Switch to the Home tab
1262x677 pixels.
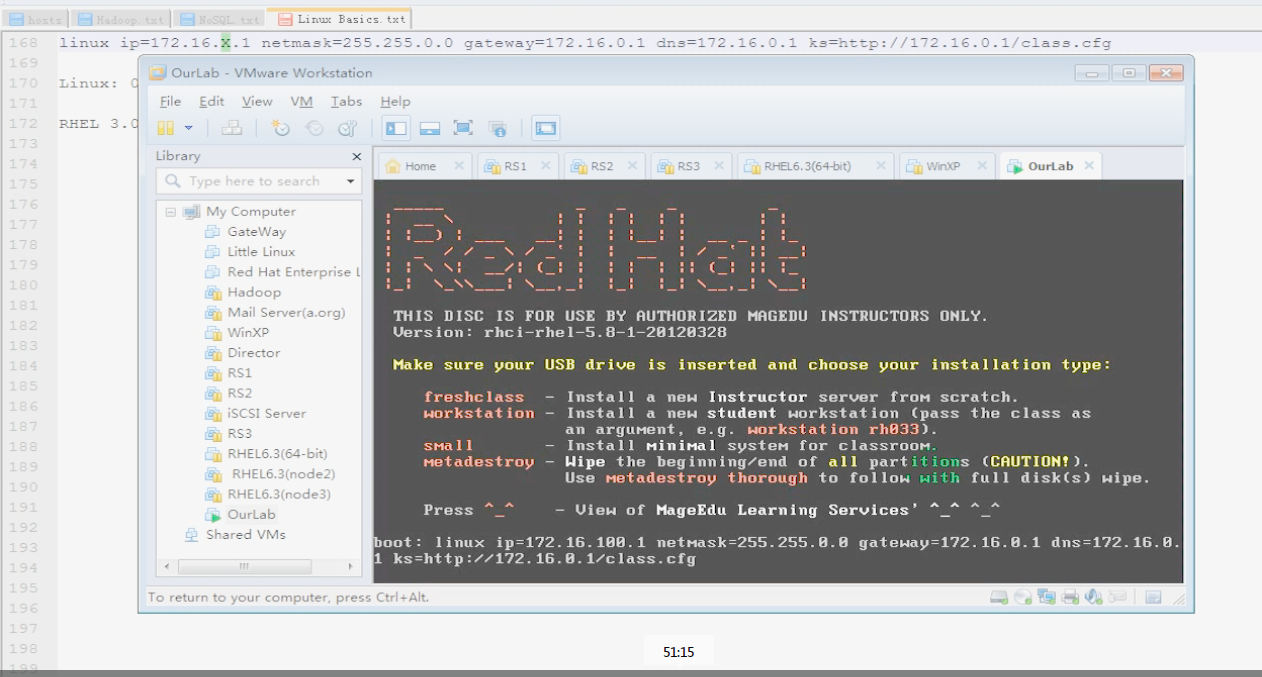pyautogui.click(x=420, y=166)
